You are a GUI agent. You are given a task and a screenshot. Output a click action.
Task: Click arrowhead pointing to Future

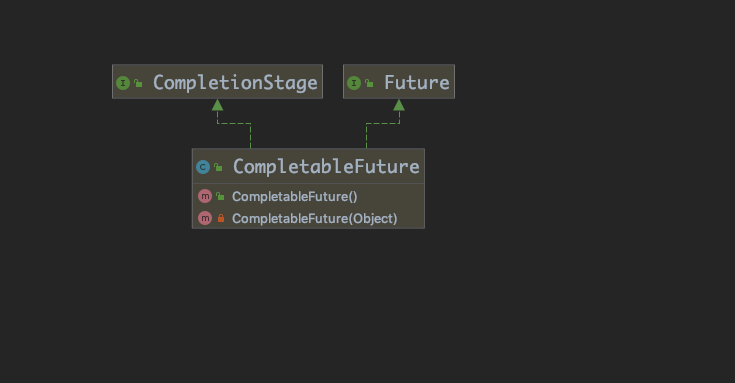coord(399,105)
